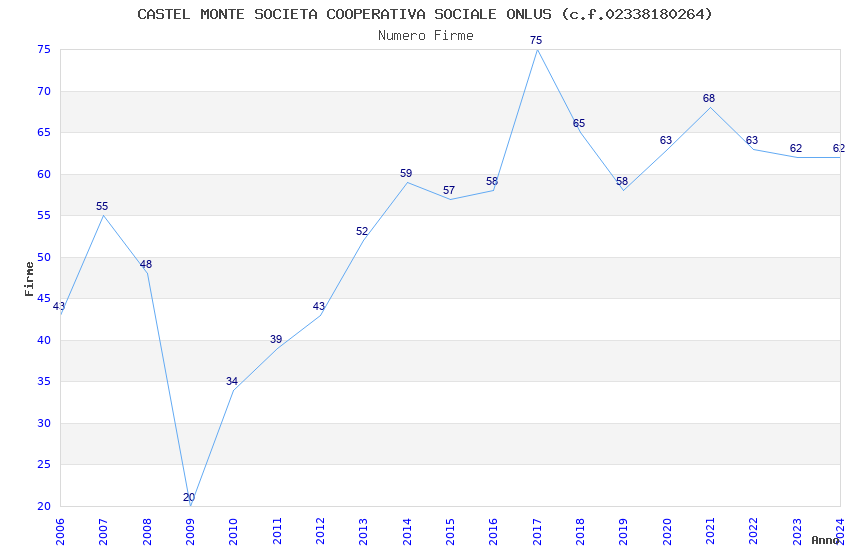The width and height of the screenshot is (850, 550).
Task: Click the 'Anno' axis title
Action: tap(825, 540)
